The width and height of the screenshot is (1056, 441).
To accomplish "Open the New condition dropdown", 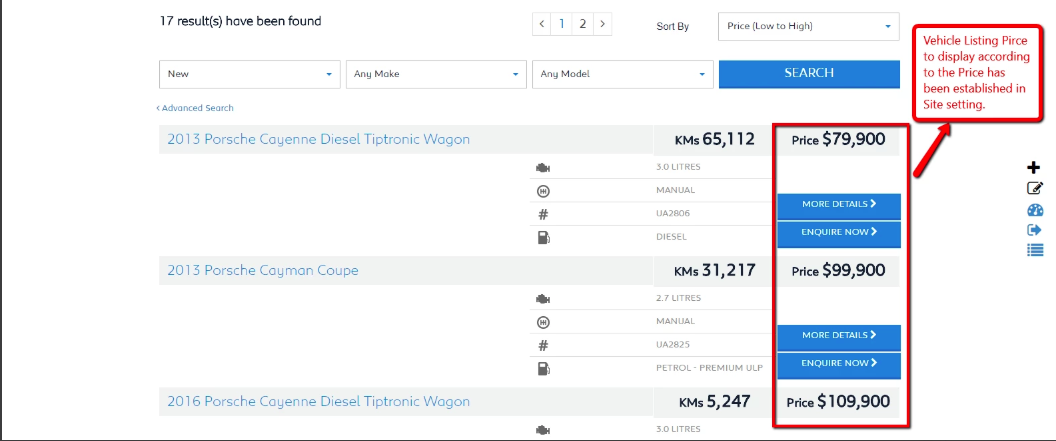I will (x=249, y=74).
